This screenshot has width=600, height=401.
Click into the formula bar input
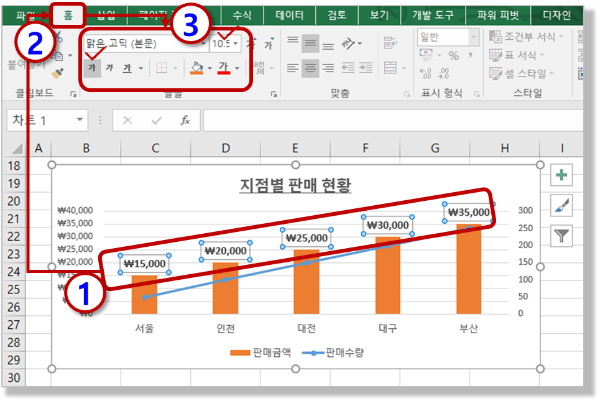click(x=393, y=121)
